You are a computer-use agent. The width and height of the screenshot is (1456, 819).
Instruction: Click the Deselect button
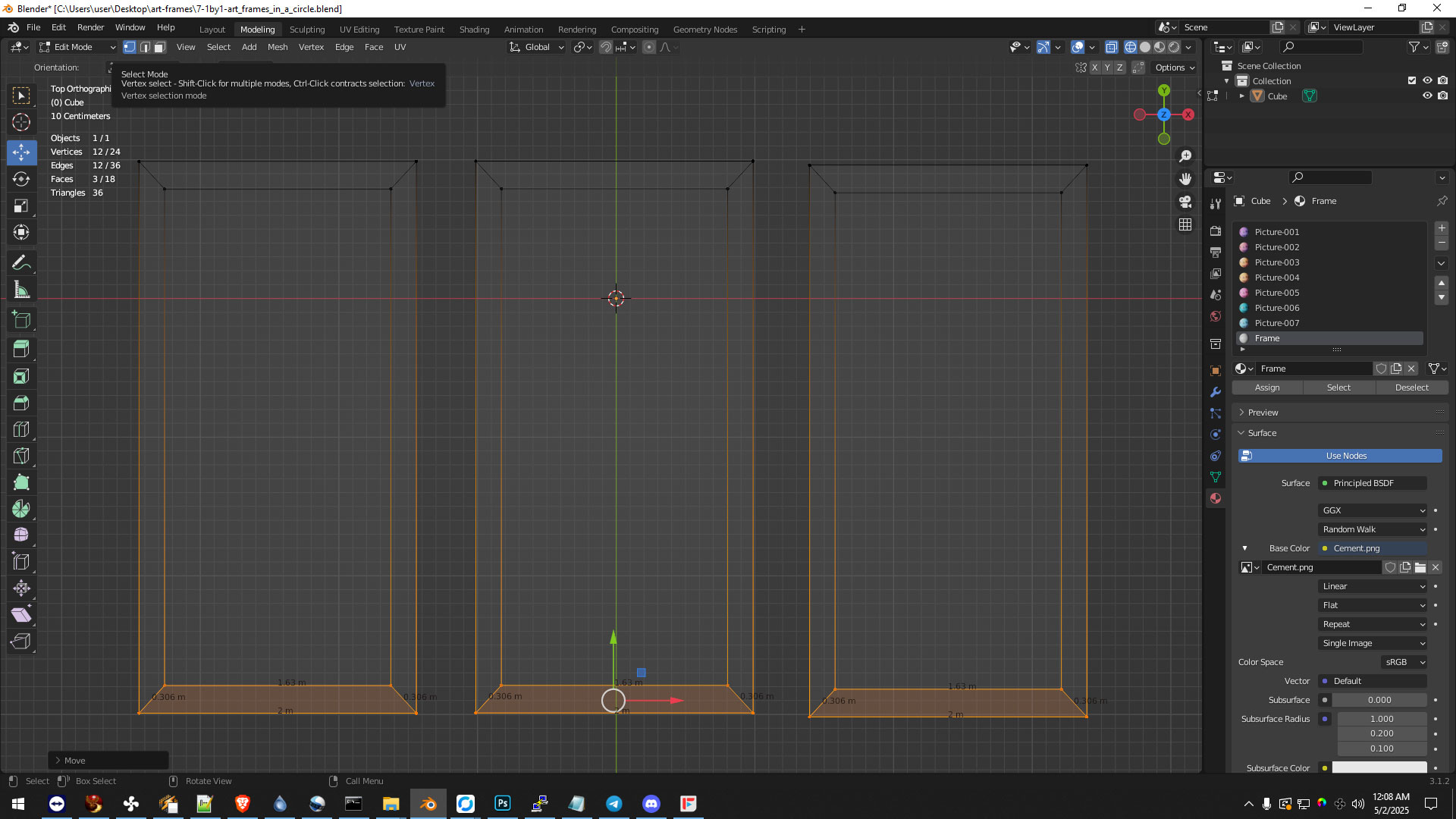click(1411, 388)
